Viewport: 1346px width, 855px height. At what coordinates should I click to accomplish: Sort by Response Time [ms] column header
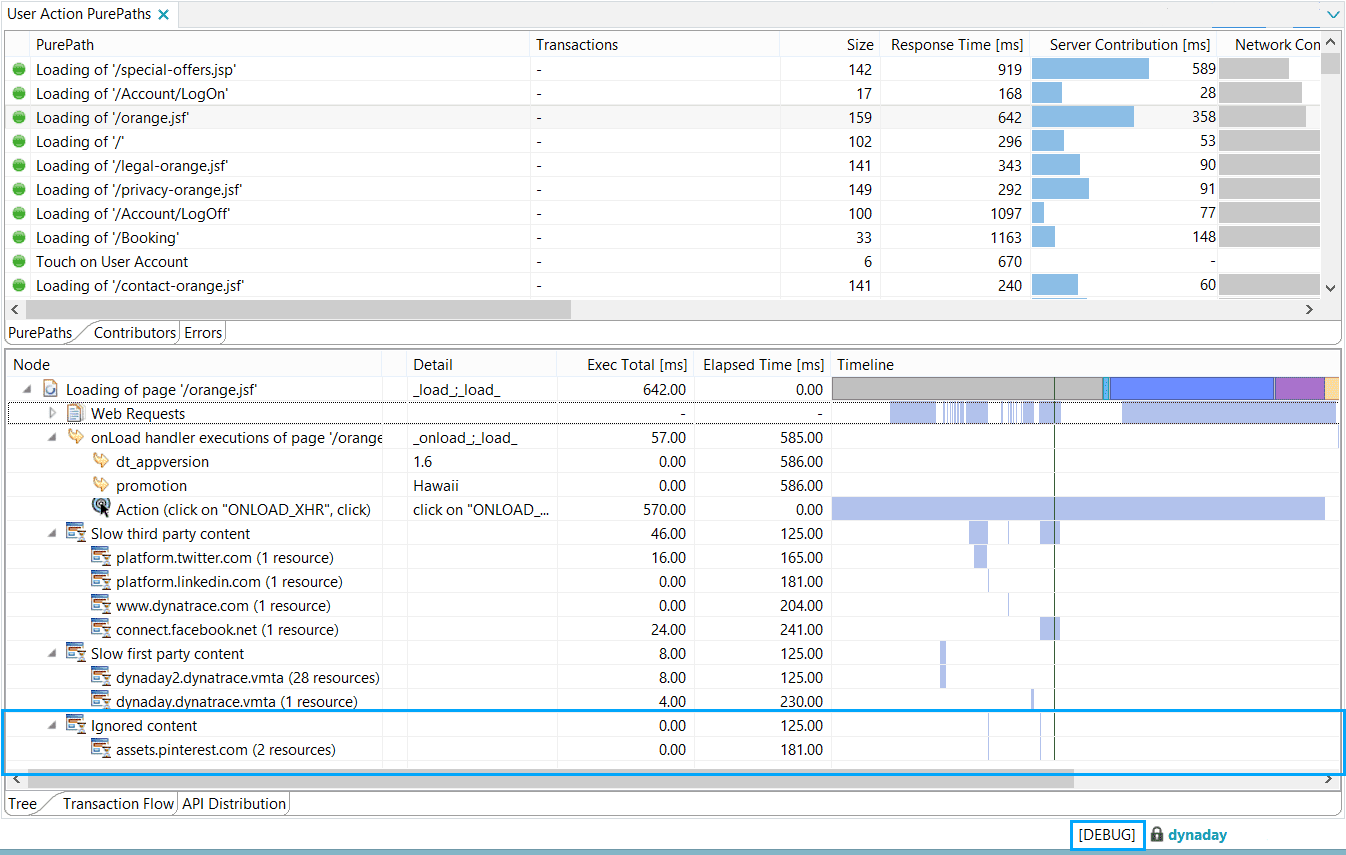coord(956,45)
